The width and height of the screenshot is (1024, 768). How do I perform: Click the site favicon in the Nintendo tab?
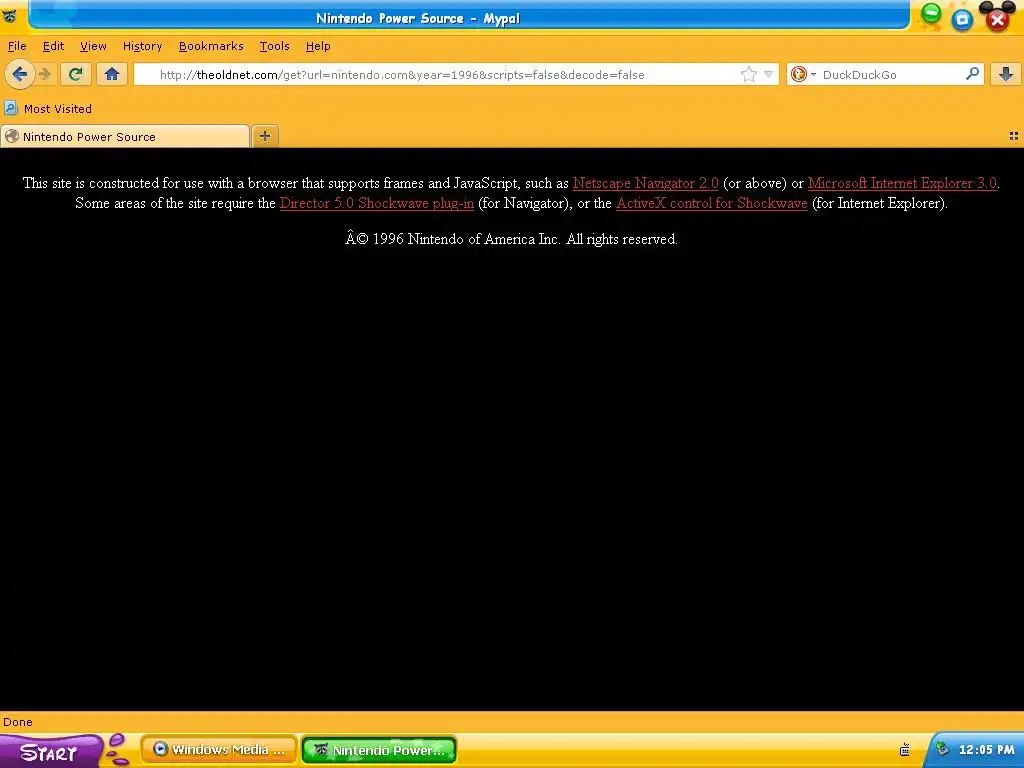coord(12,136)
